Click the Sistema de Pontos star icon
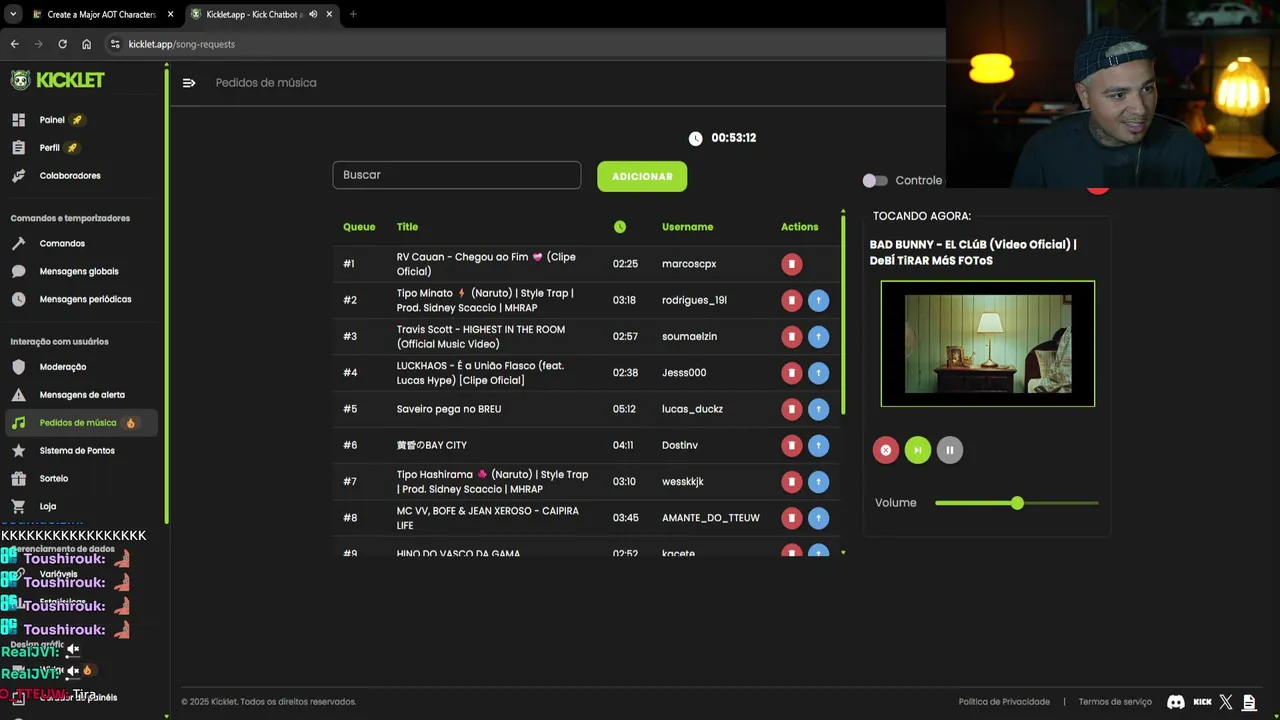This screenshot has height=720, width=1280. click(18, 451)
